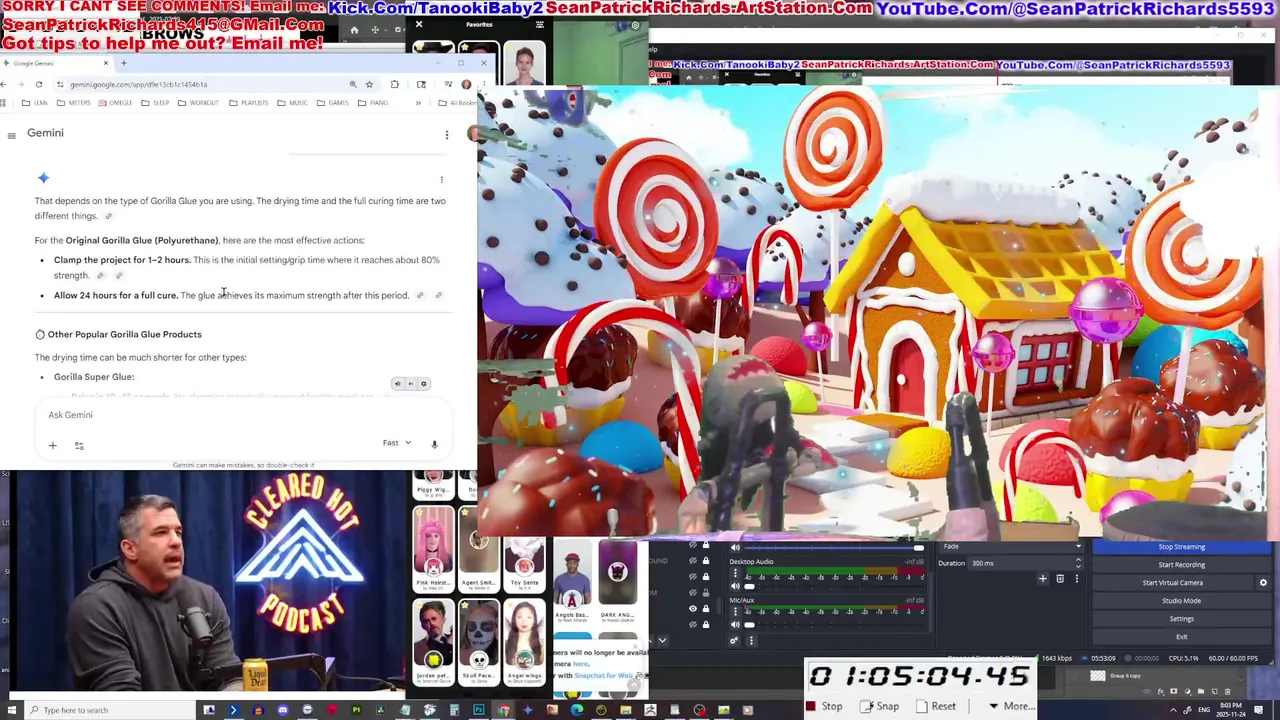This screenshot has width=1280, height=720.
Task: Open audio mixer advanced gear icon
Action: click(x=735, y=641)
